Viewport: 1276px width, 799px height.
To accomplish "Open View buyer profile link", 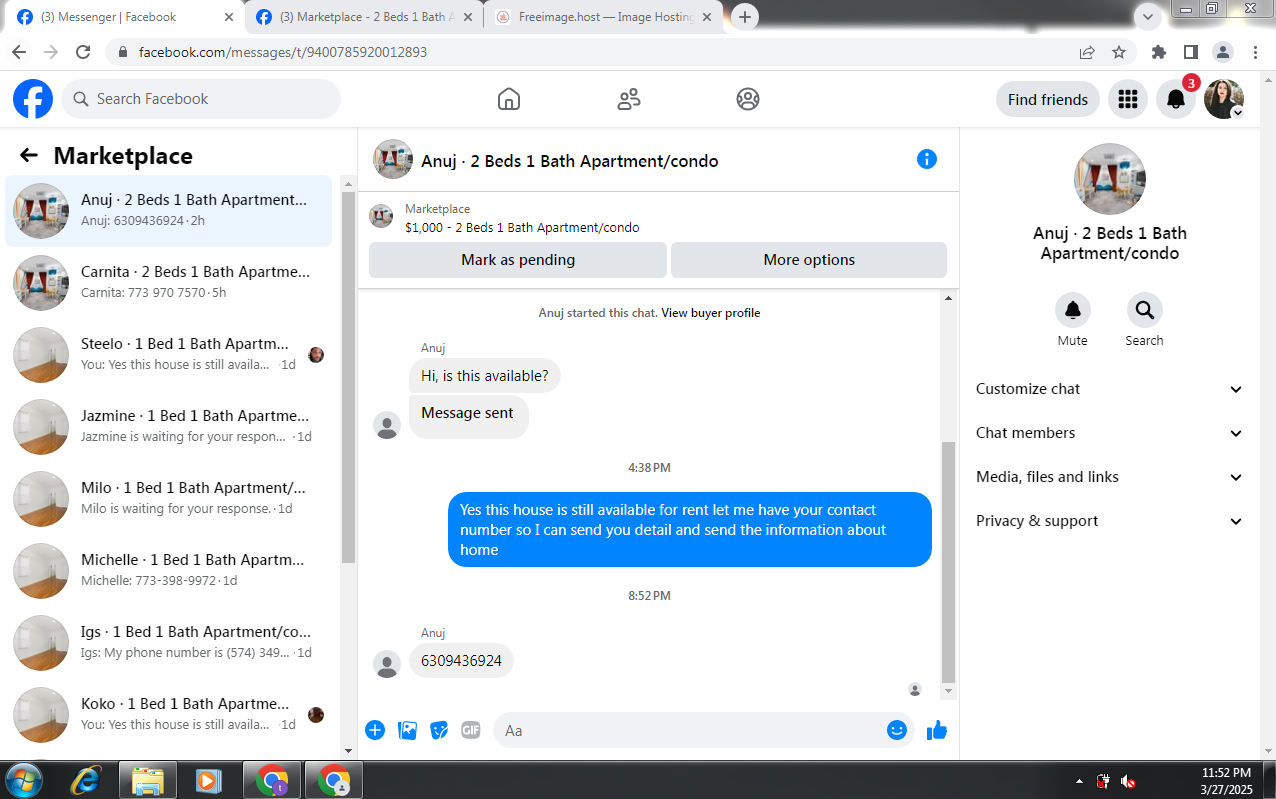I will 710,313.
